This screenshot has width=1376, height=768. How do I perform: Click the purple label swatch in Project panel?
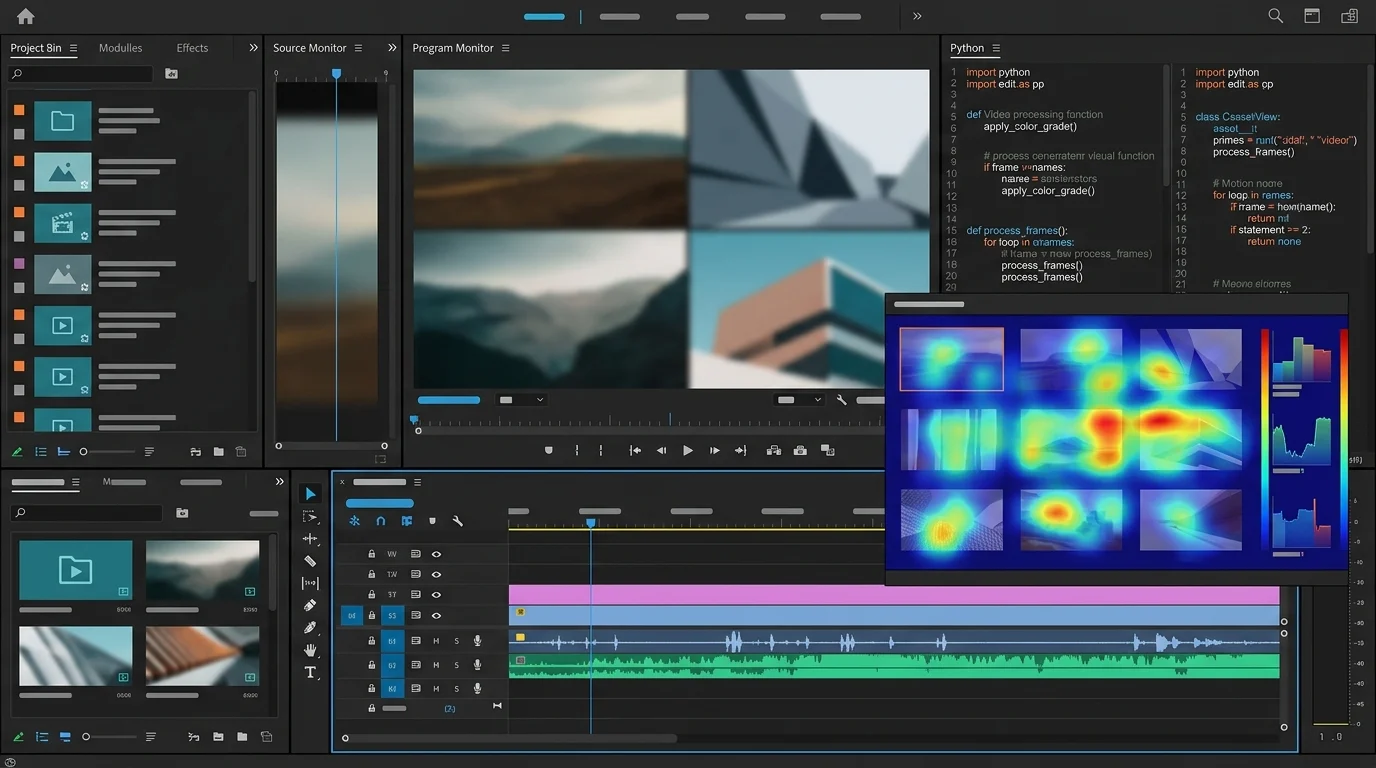pos(19,264)
